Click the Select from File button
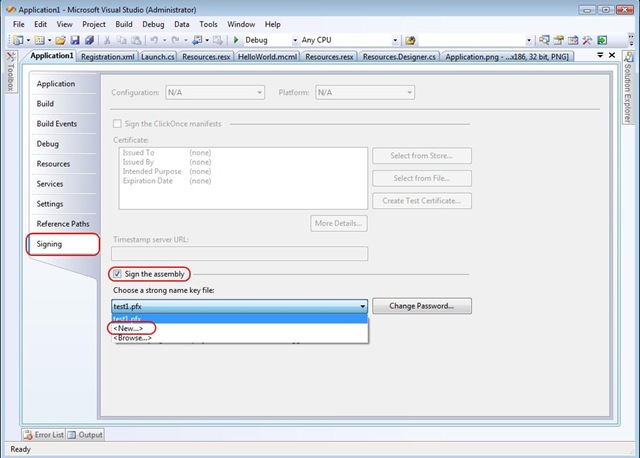Image resolution: width=640 pixels, height=458 pixels. tap(422, 178)
